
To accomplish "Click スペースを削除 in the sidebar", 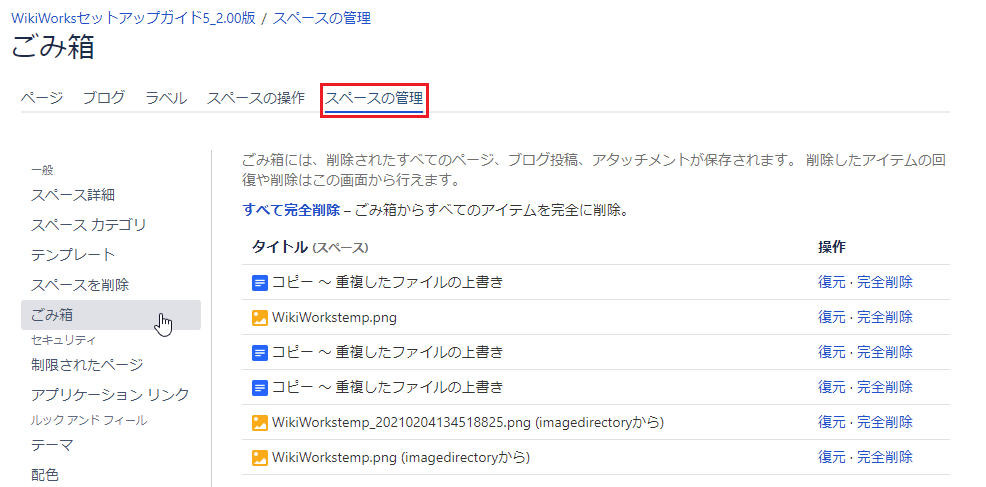I will [x=80, y=285].
